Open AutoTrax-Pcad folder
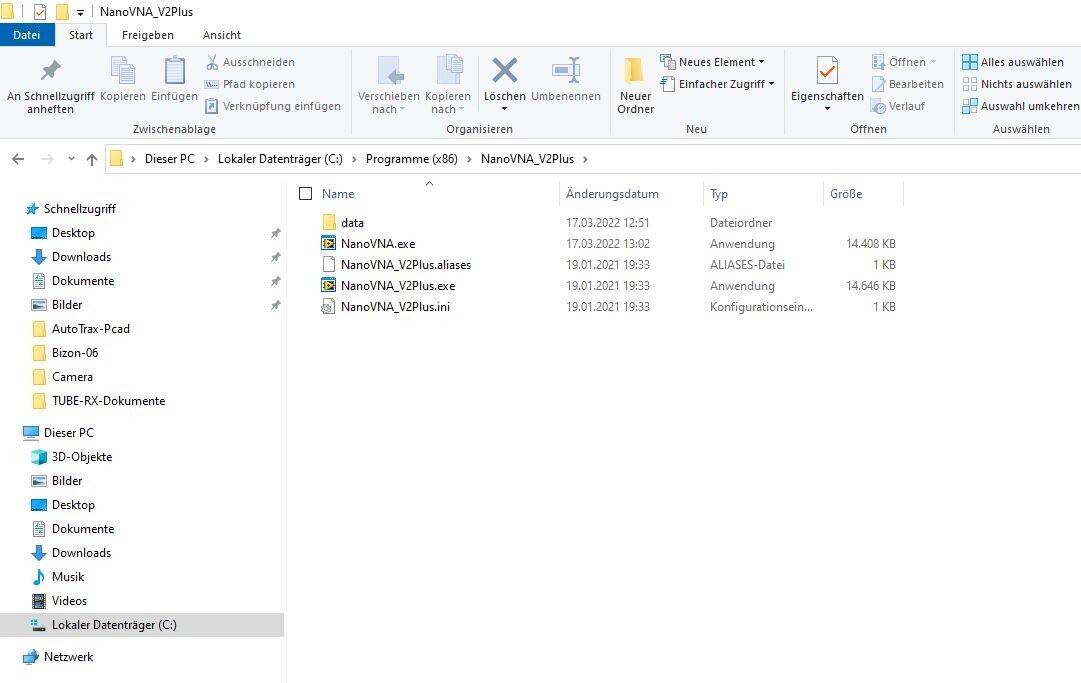 (x=90, y=329)
